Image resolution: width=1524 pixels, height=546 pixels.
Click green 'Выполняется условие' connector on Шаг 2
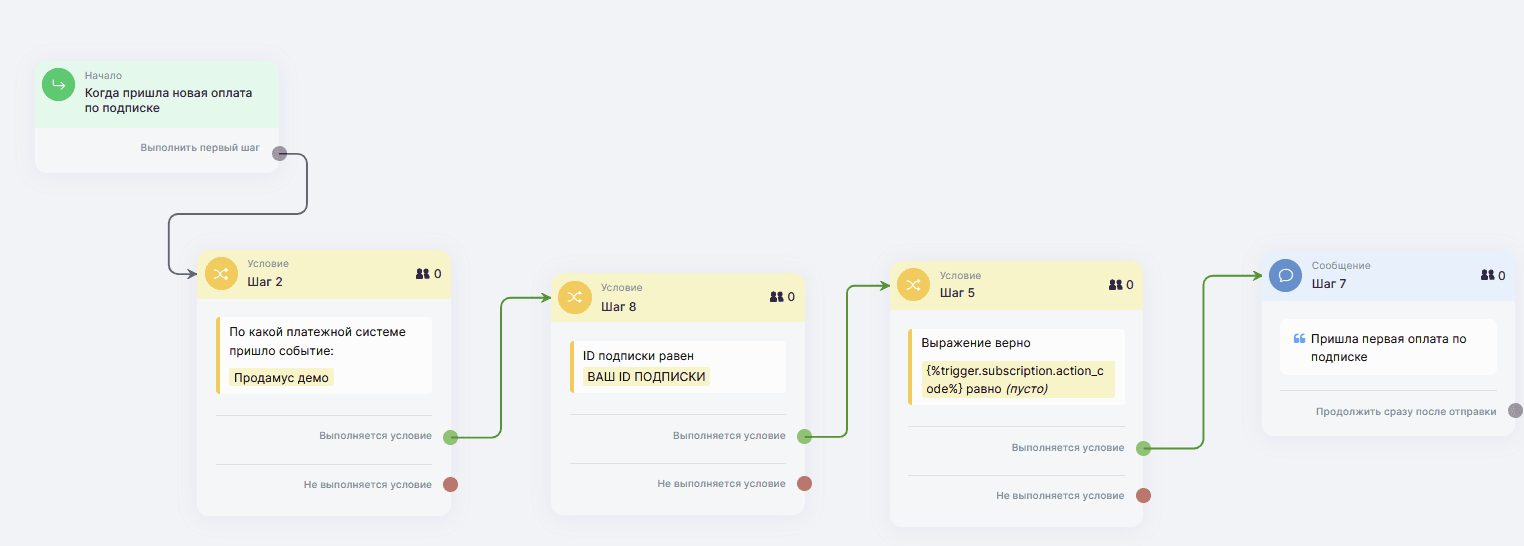[x=450, y=437]
